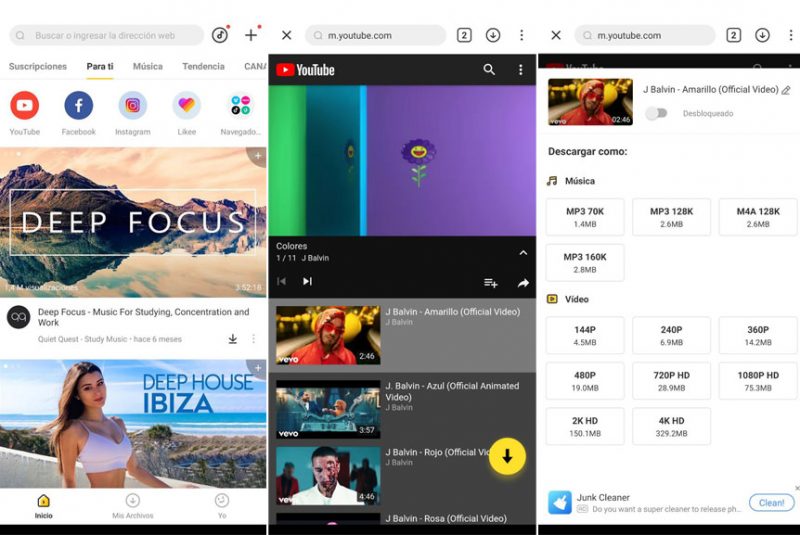Viewport: 800px width, 535px height.
Task: Select 720P HD video quality
Action: click(x=671, y=381)
